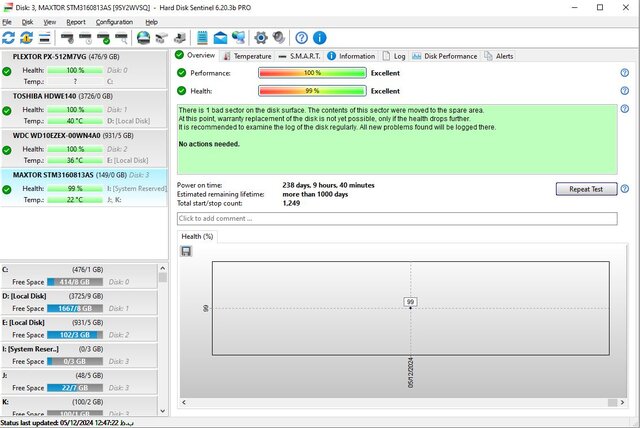Click the configuration gear icon in toolbar
This screenshot has height=428, width=640.
pos(260,37)
